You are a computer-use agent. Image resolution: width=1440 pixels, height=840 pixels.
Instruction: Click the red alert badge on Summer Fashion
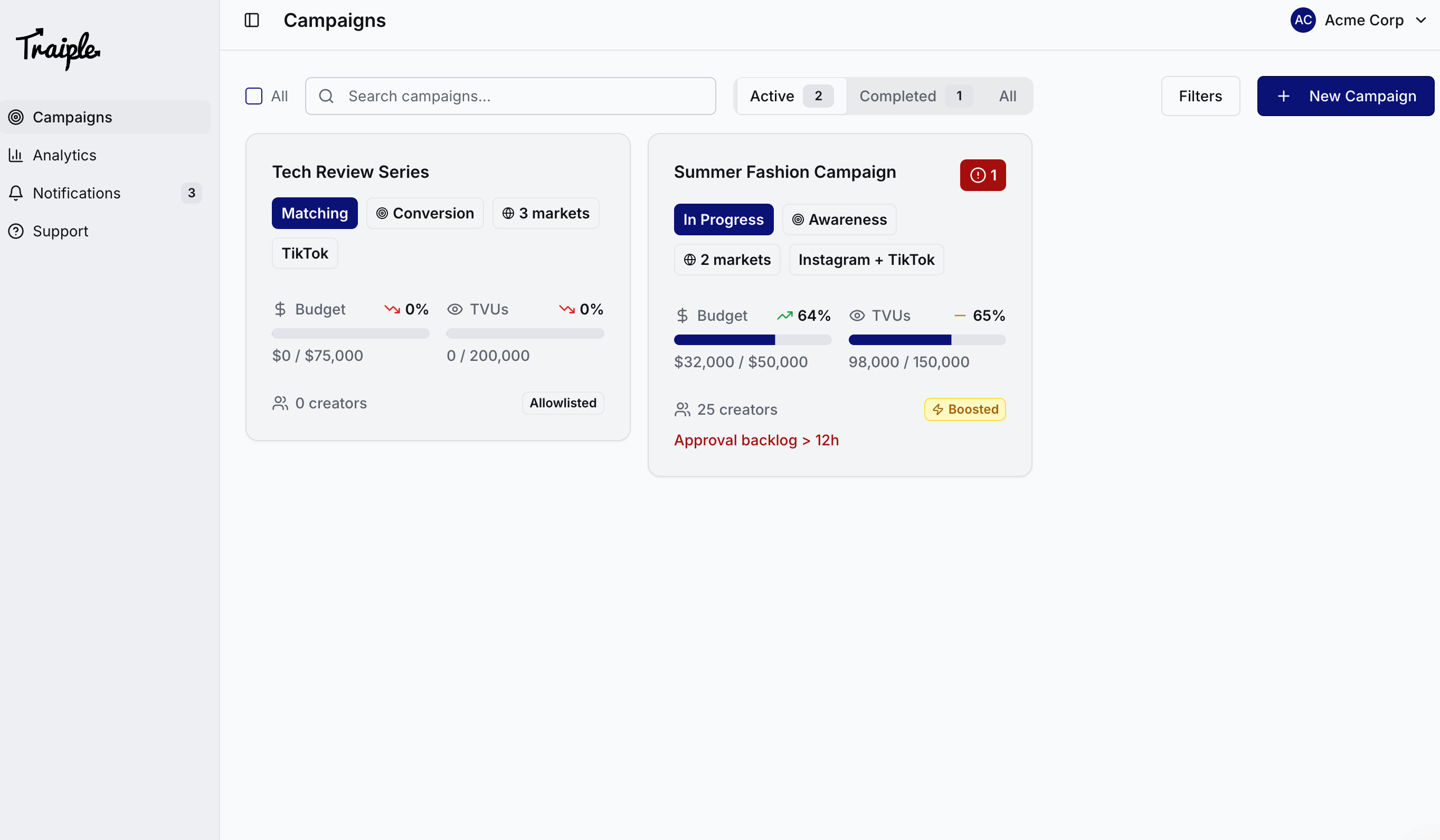coord(982,175)
